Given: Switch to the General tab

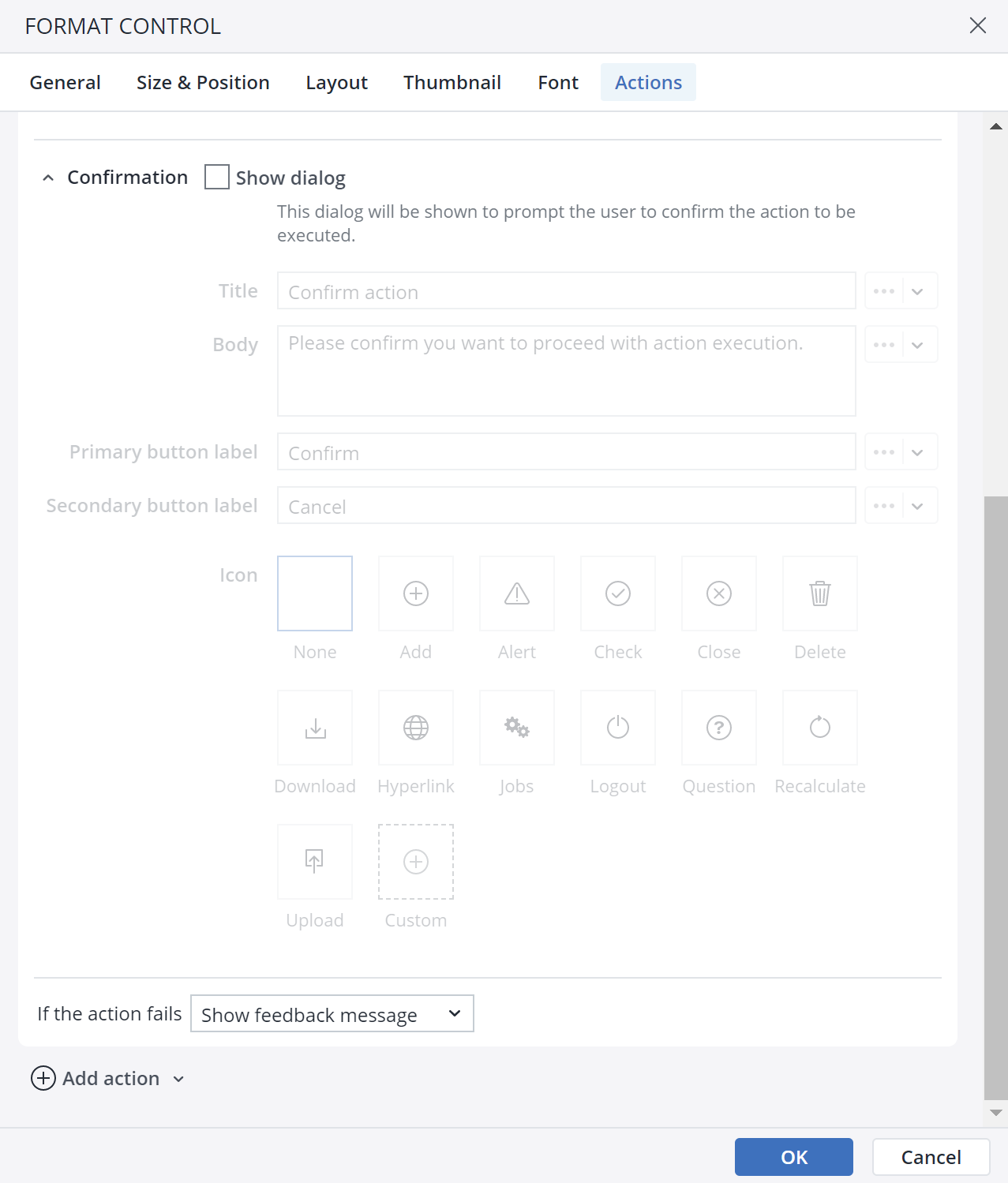Looking at the screenshot, I should pos(66,82).
